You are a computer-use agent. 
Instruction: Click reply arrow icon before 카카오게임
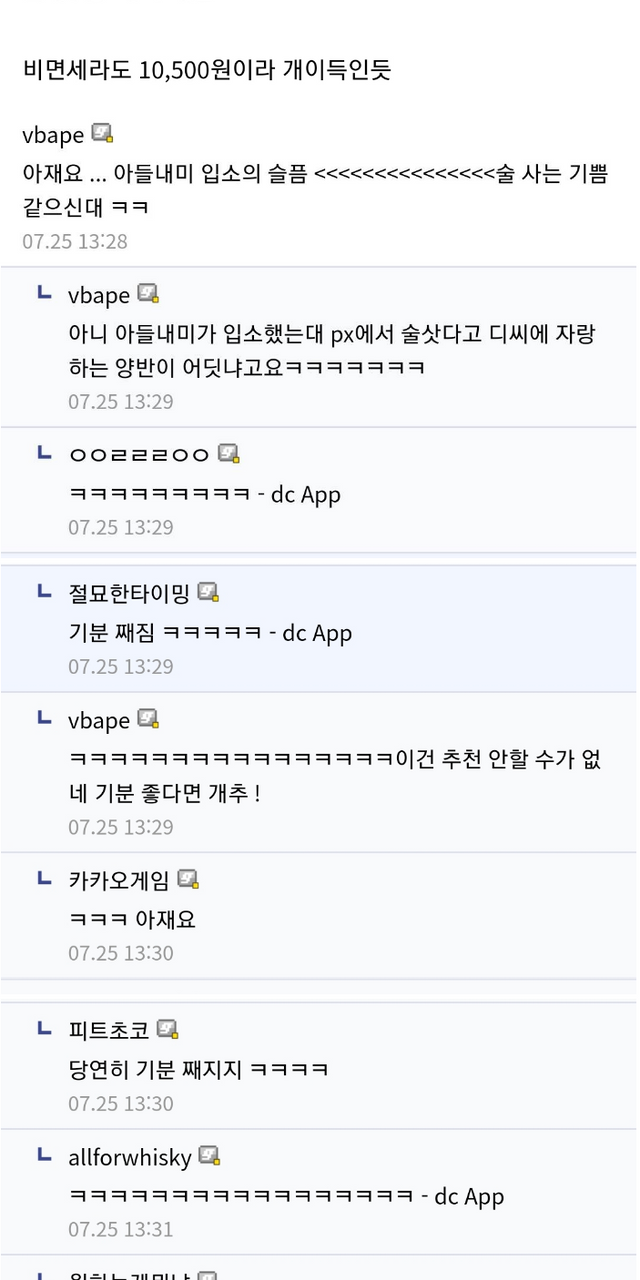coord(44,879)
